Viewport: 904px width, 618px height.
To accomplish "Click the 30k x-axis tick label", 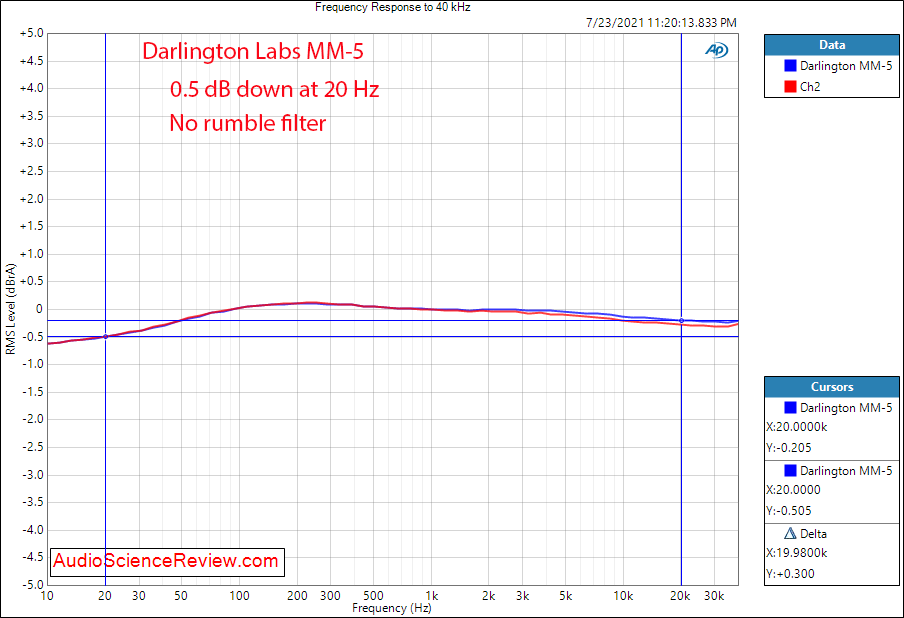I will click(x=714, y=596).
